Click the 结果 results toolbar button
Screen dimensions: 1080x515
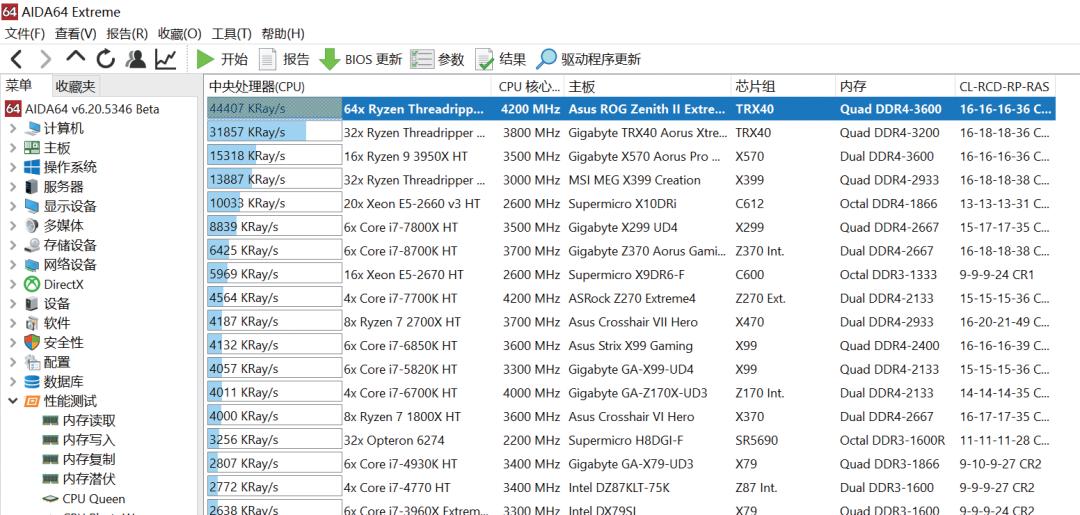(x=500, y=59)
